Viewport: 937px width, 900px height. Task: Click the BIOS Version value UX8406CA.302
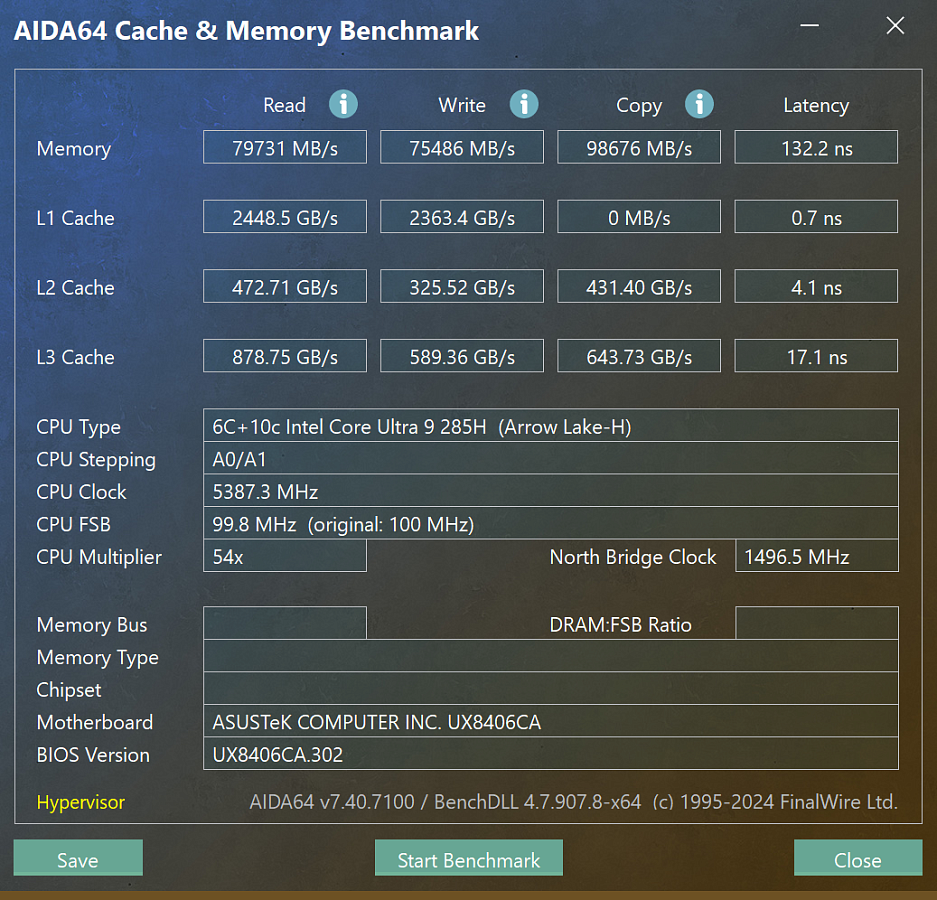[551, 754]
